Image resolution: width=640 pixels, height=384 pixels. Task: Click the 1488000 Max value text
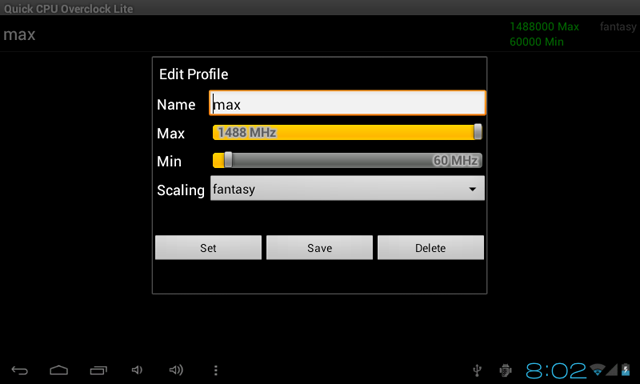pos(544,27)
